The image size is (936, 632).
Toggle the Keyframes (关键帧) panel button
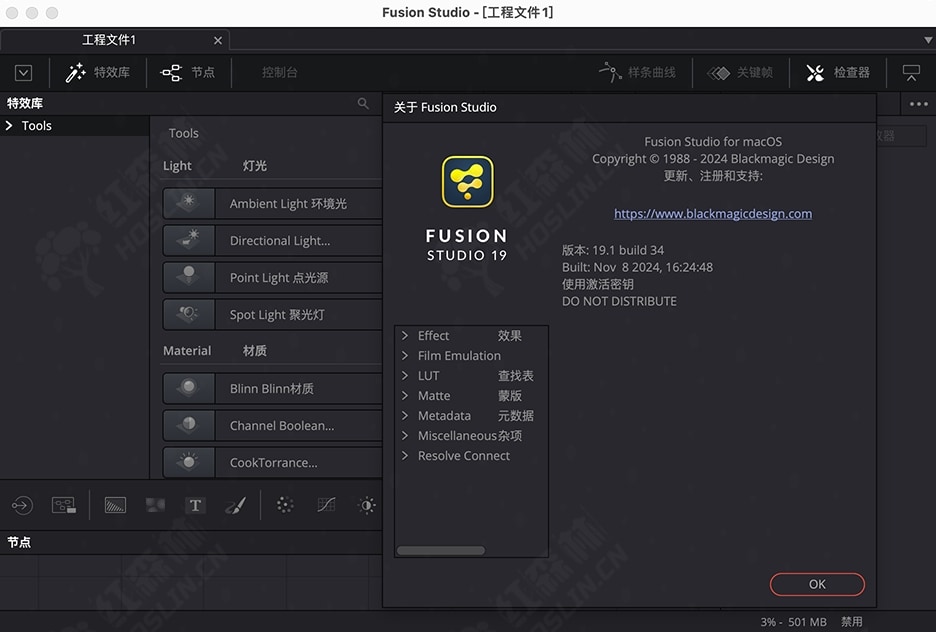740,73
